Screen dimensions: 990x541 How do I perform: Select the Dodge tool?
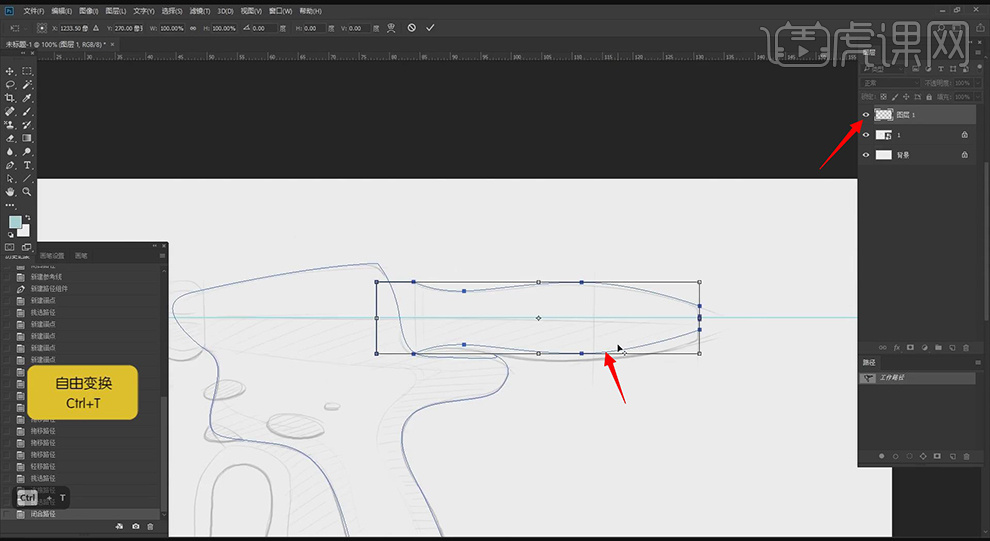coord(27,152)
